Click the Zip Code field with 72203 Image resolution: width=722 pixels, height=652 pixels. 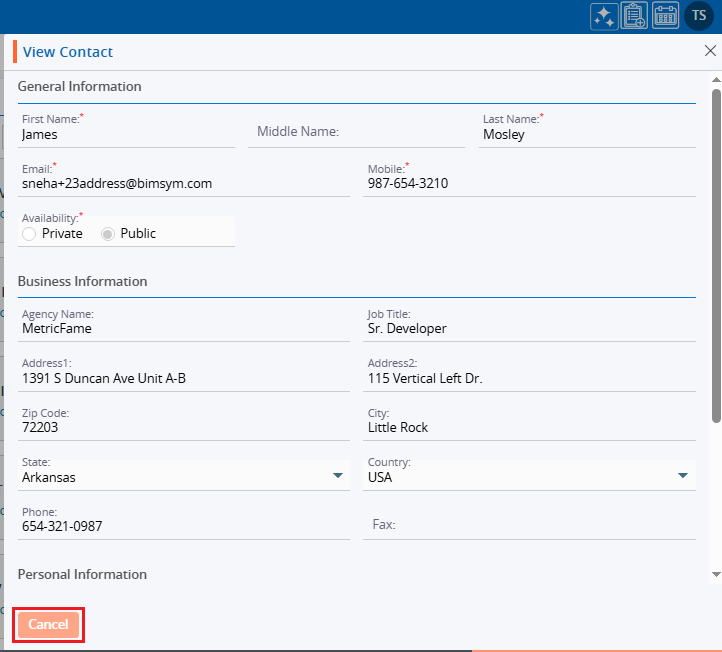[184, 427]
